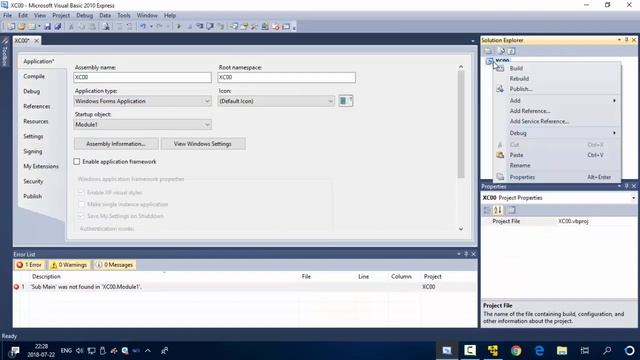Switch to the Signing side tab
This screenshot has height=360, width=640.
(33, 151)
